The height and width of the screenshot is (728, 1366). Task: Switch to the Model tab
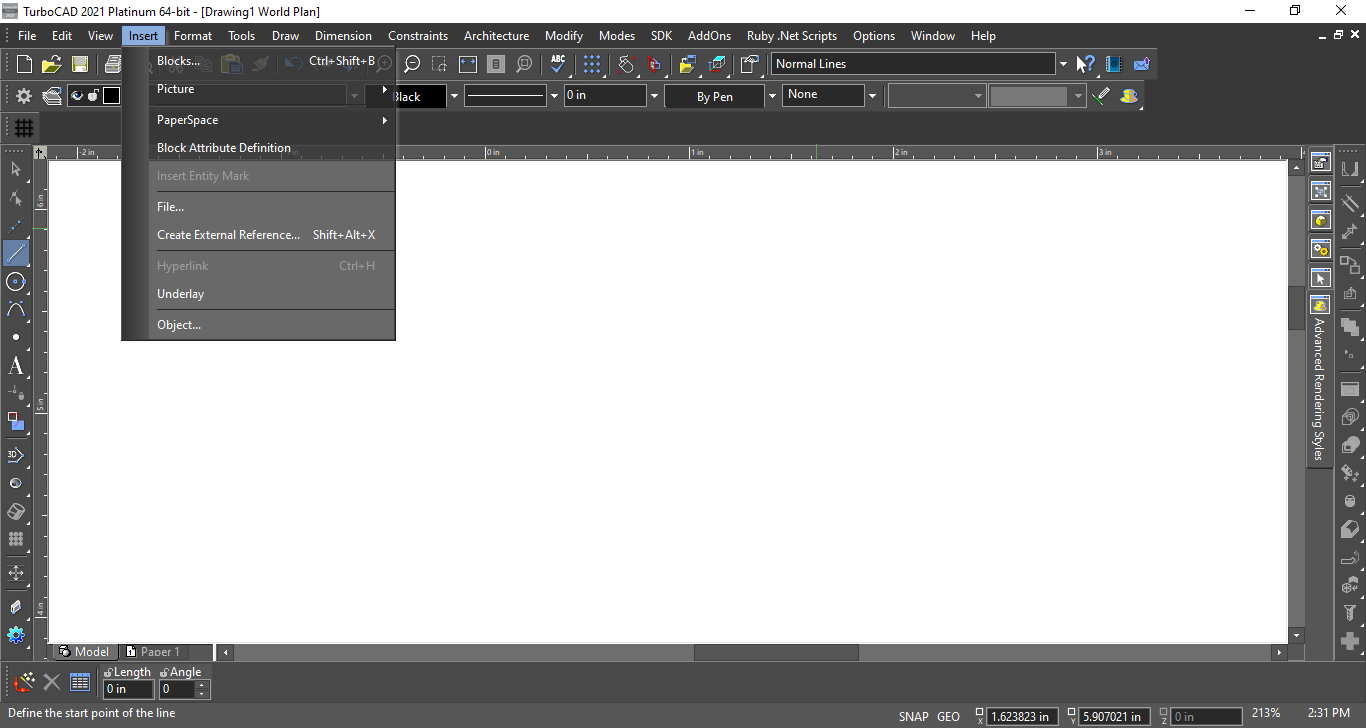(x=85, y=652)
